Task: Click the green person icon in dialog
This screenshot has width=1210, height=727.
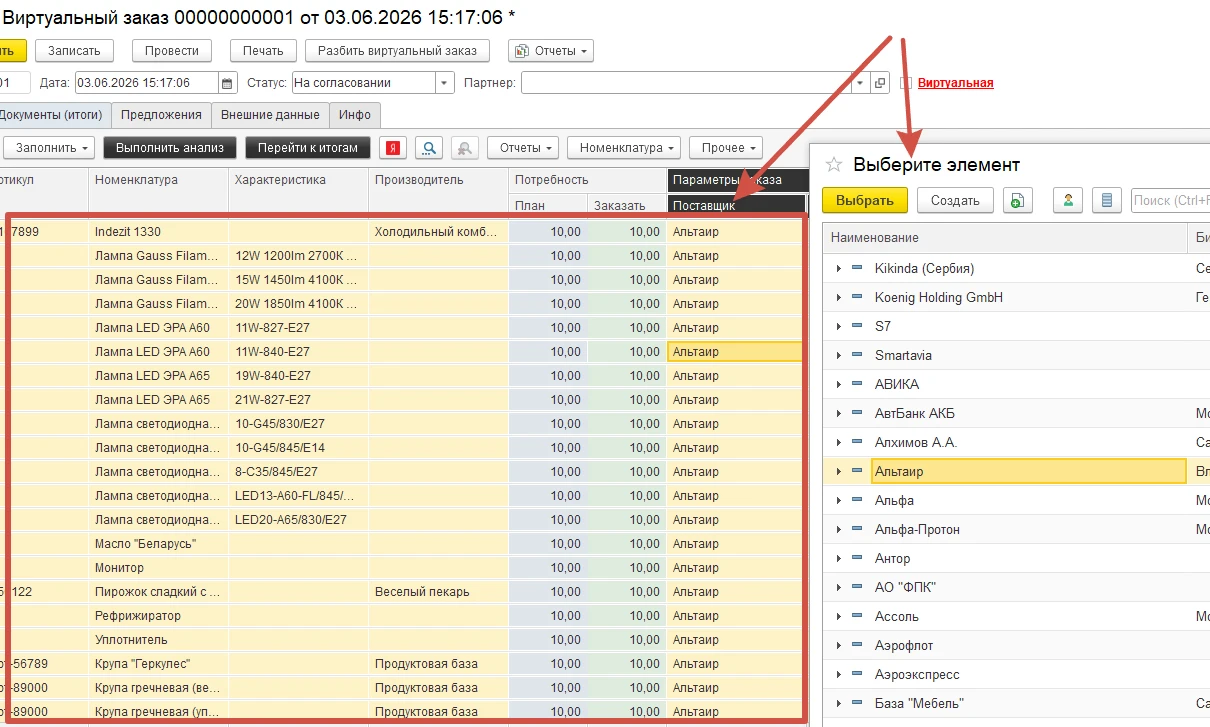Action: pyautogui.click(x=1069, y=200)
